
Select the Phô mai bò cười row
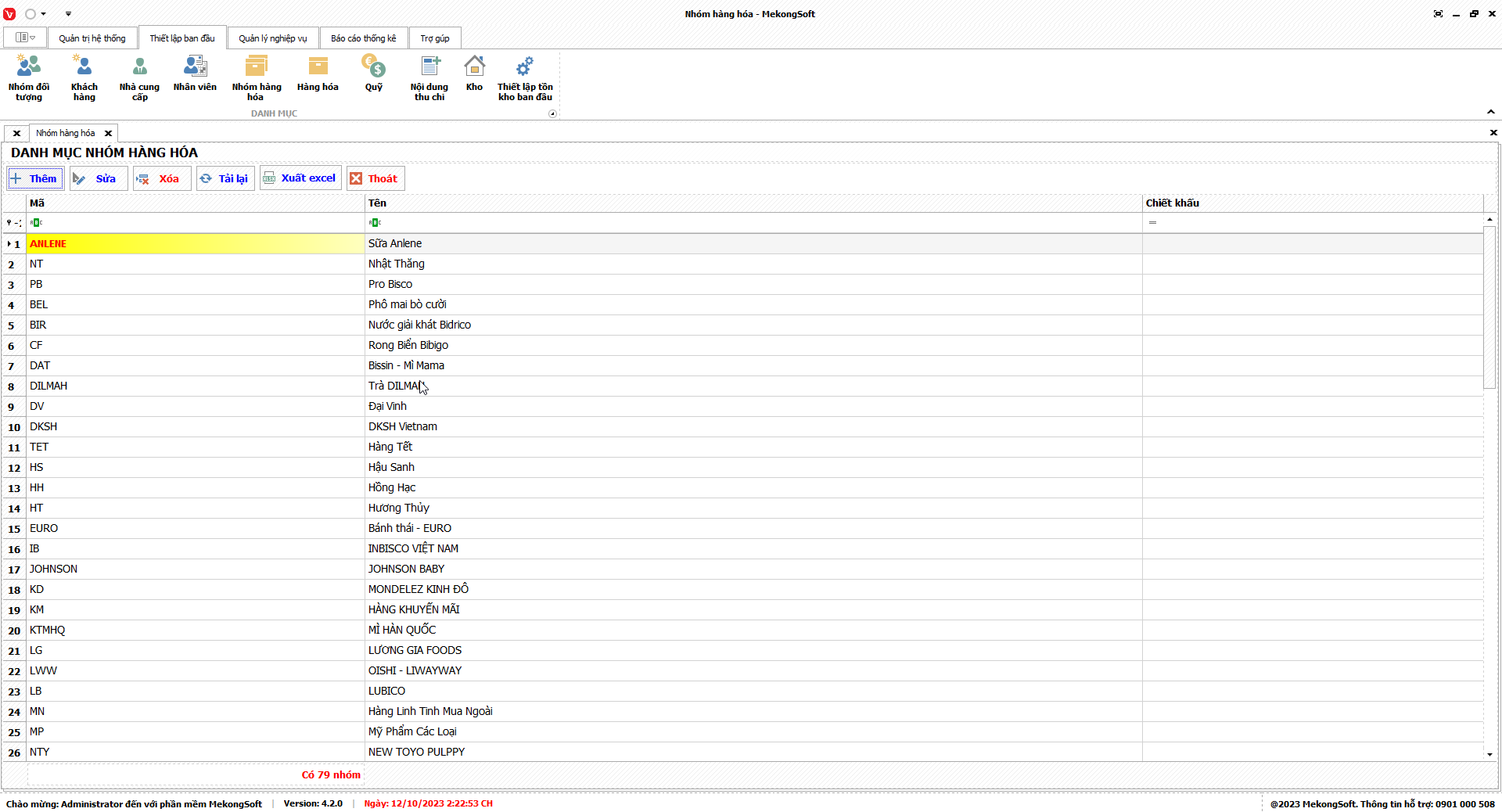tap(742, 305)
